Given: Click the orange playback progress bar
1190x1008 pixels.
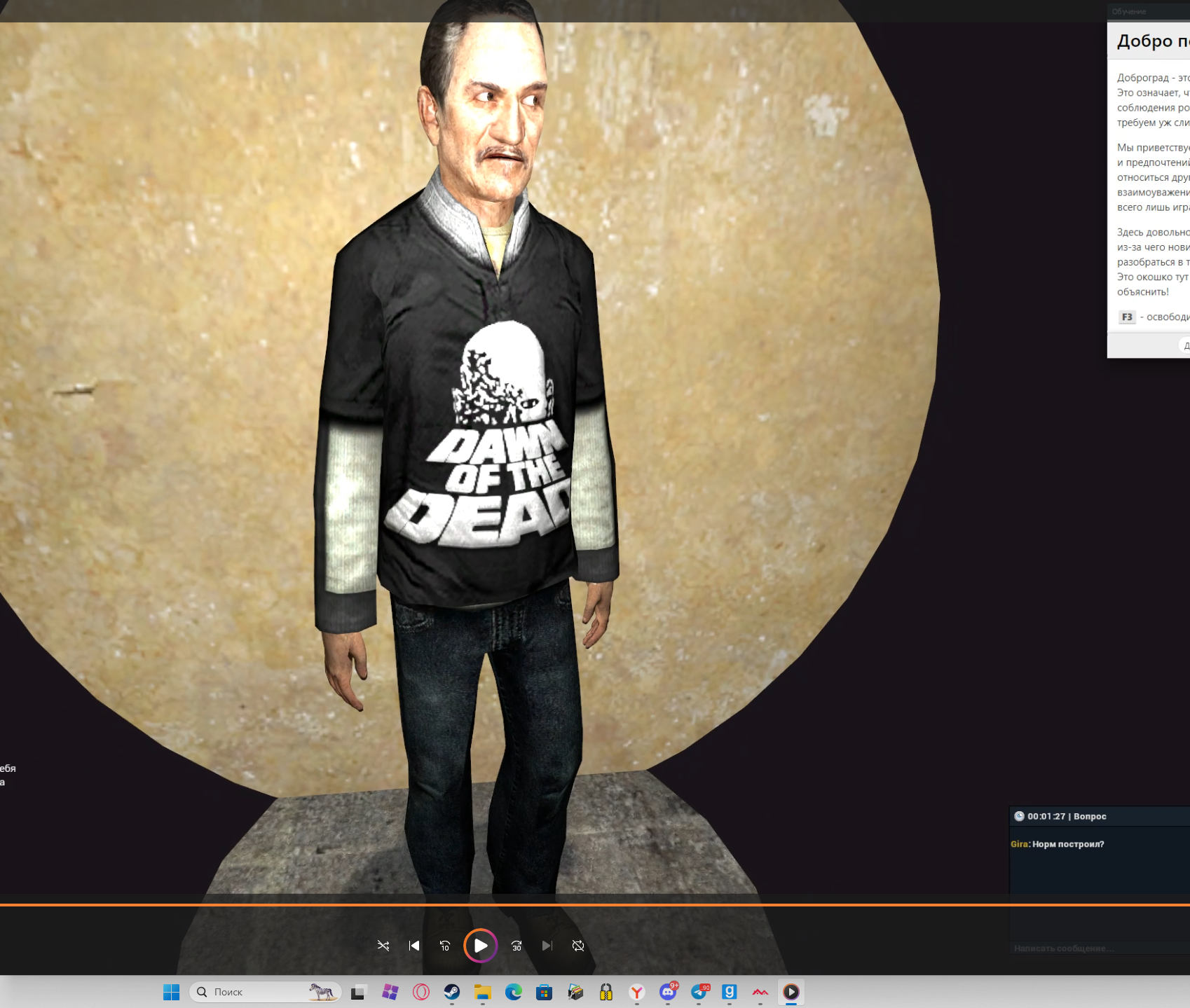Looking at the screenshot, I should [x=491, y=905].
